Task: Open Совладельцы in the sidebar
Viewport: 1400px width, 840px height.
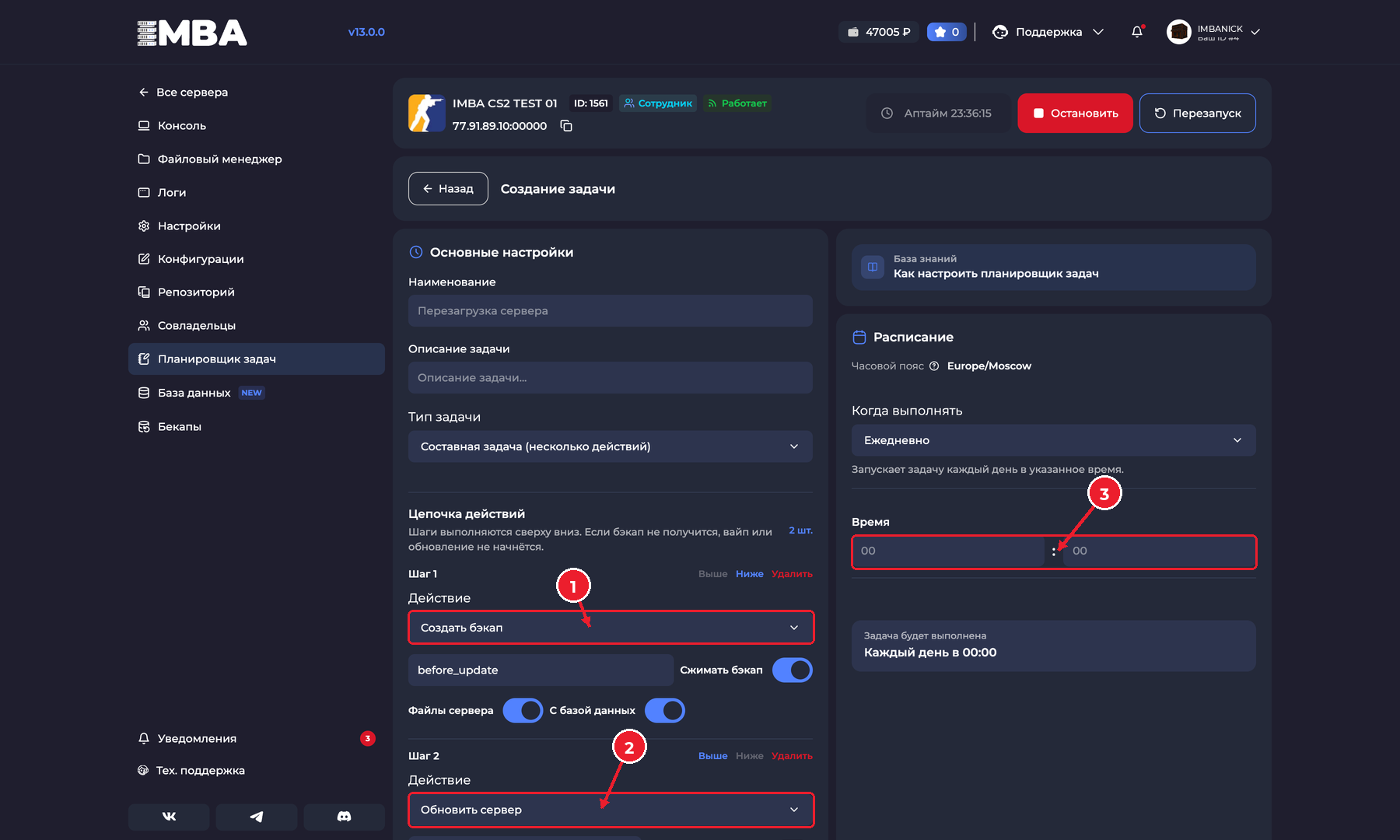Action: click(x=257, y=326)
